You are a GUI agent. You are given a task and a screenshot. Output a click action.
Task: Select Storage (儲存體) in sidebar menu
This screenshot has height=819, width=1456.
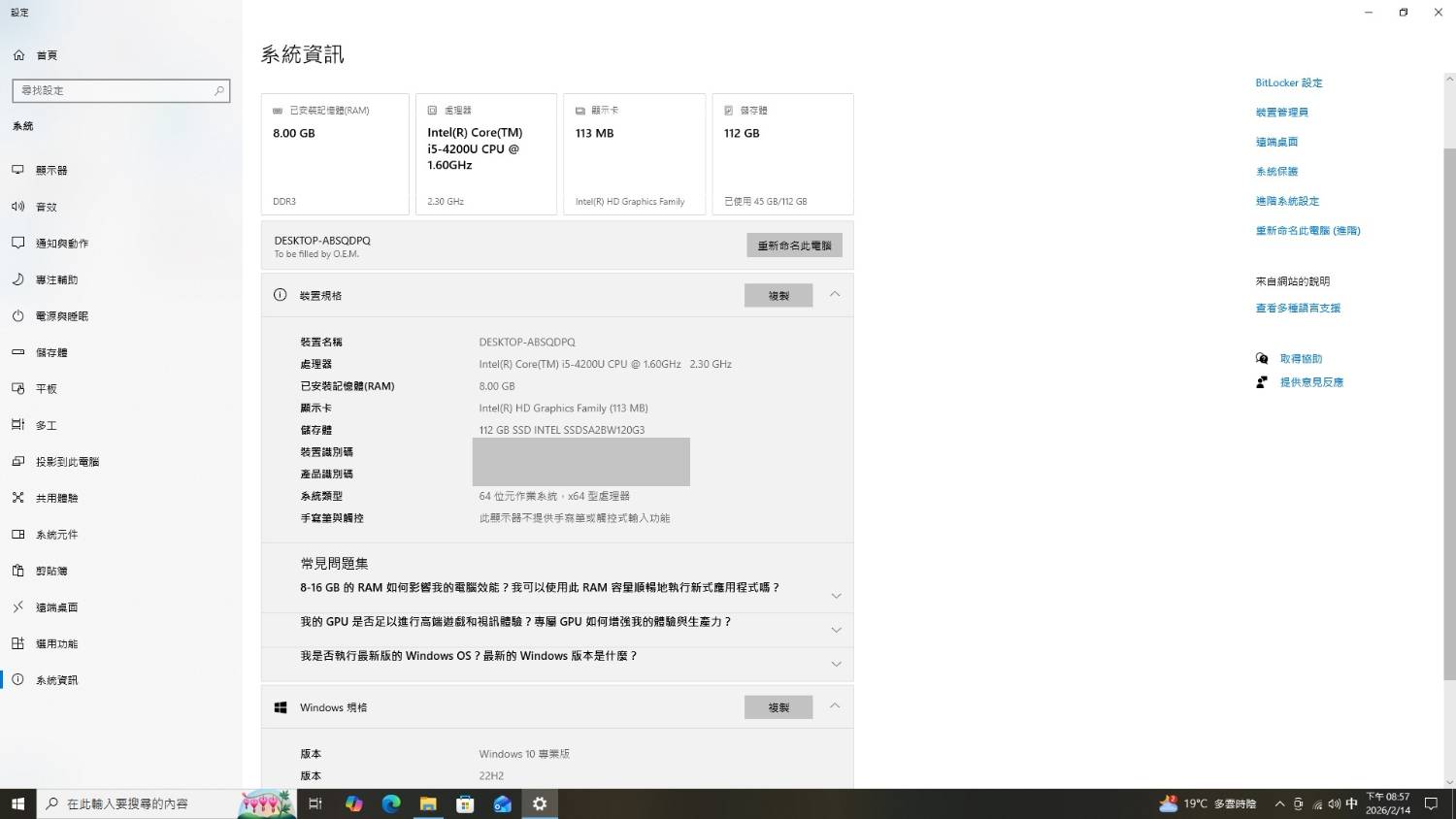[x=51, y=352]
